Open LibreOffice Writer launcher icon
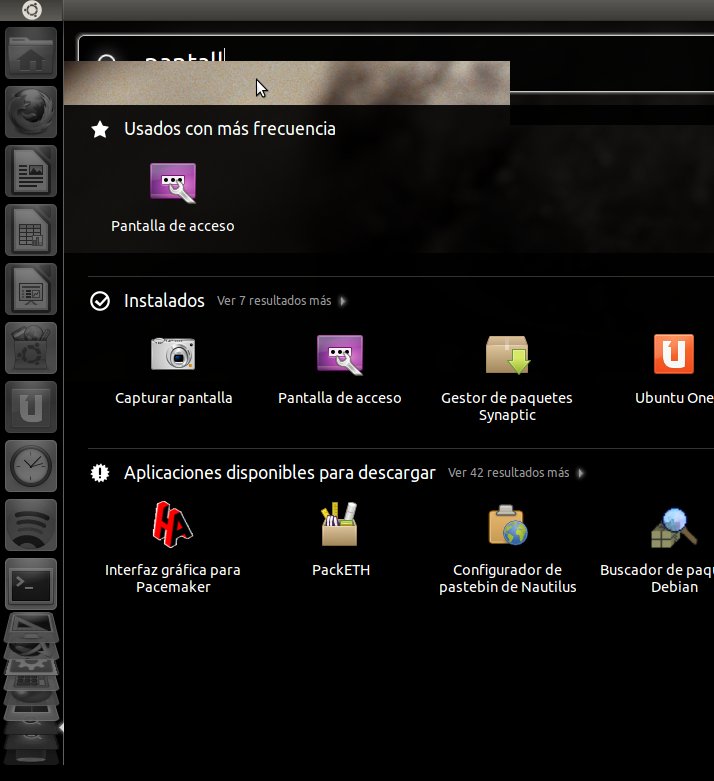This screenshot has height=781, width=714. click(x=31, y=171)
